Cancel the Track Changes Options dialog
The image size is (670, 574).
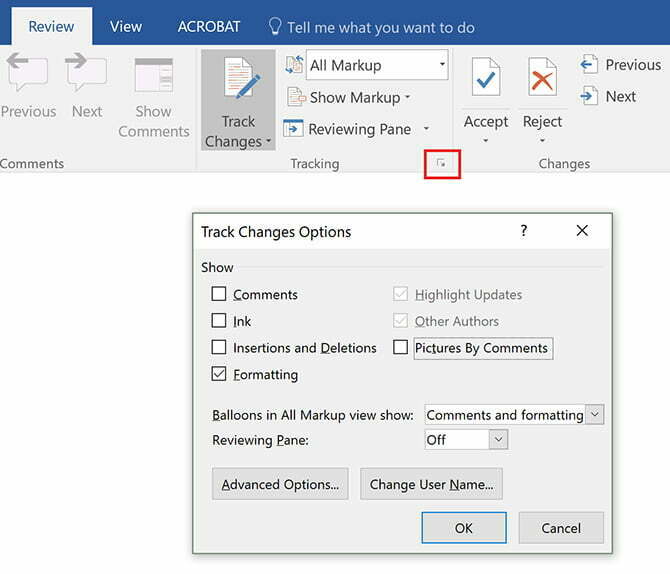561,528
